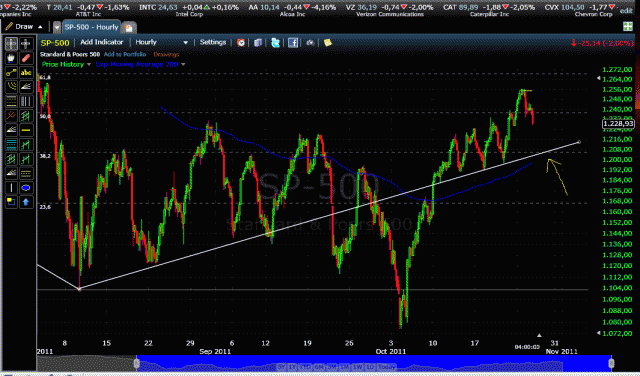Click the AA Alcoa Inc ticker
640x376 pixels.
pyautogui.click(x=292, y=10)
